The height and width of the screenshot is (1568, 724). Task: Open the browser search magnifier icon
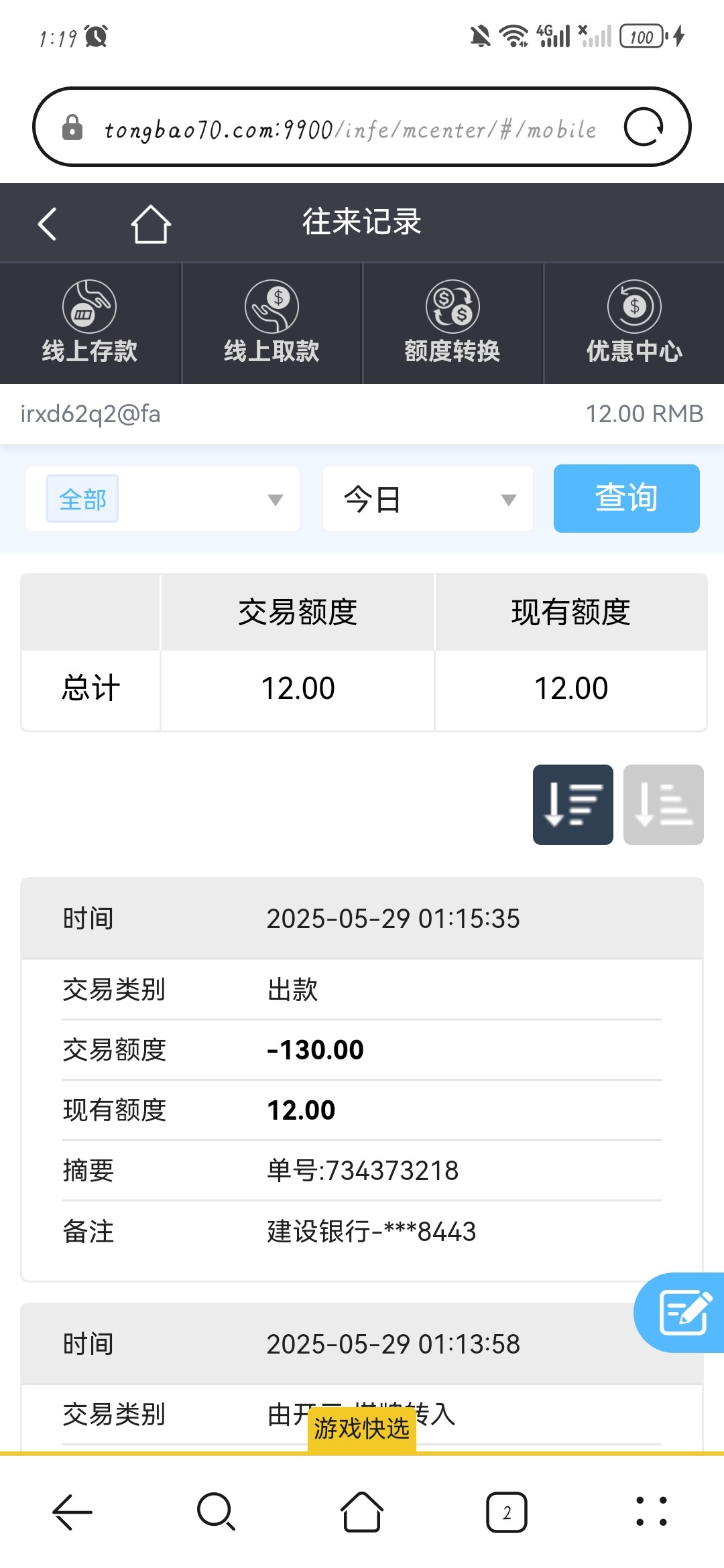point(216,1512)
